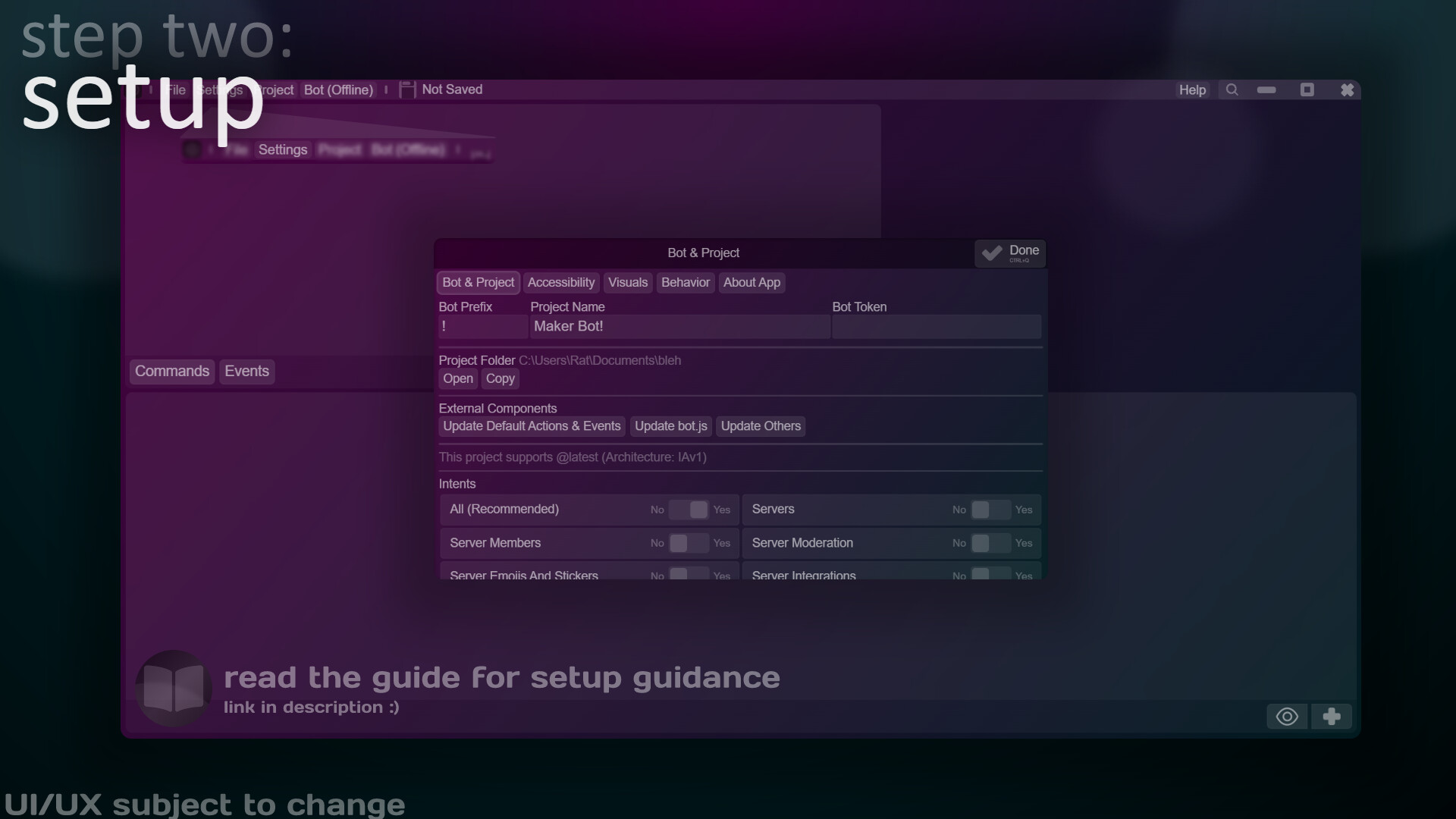Open the Bot (Offline) menu
The image size is (1456, 819).
coord(339,89)
